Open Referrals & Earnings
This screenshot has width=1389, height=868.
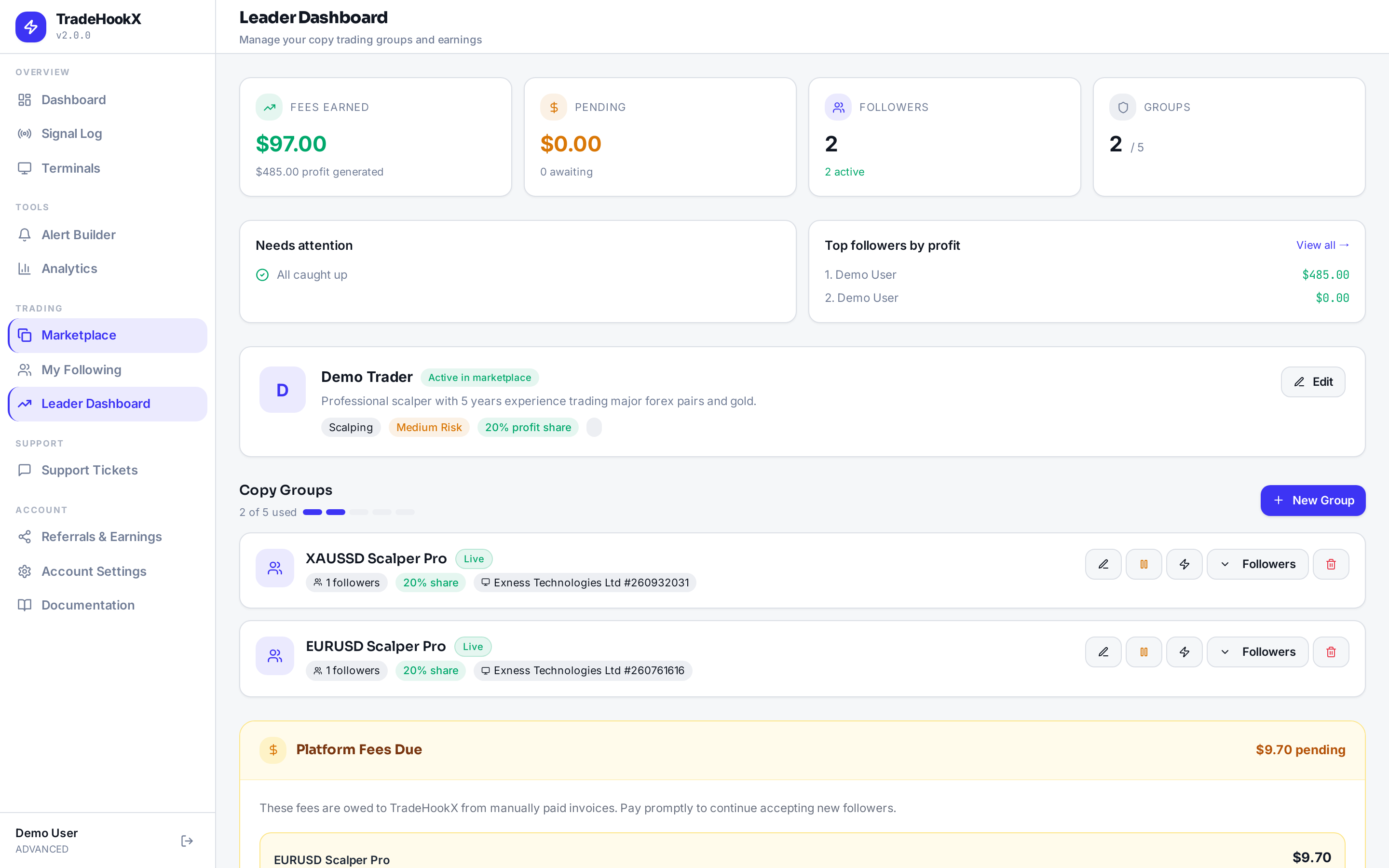coord(108,537)
